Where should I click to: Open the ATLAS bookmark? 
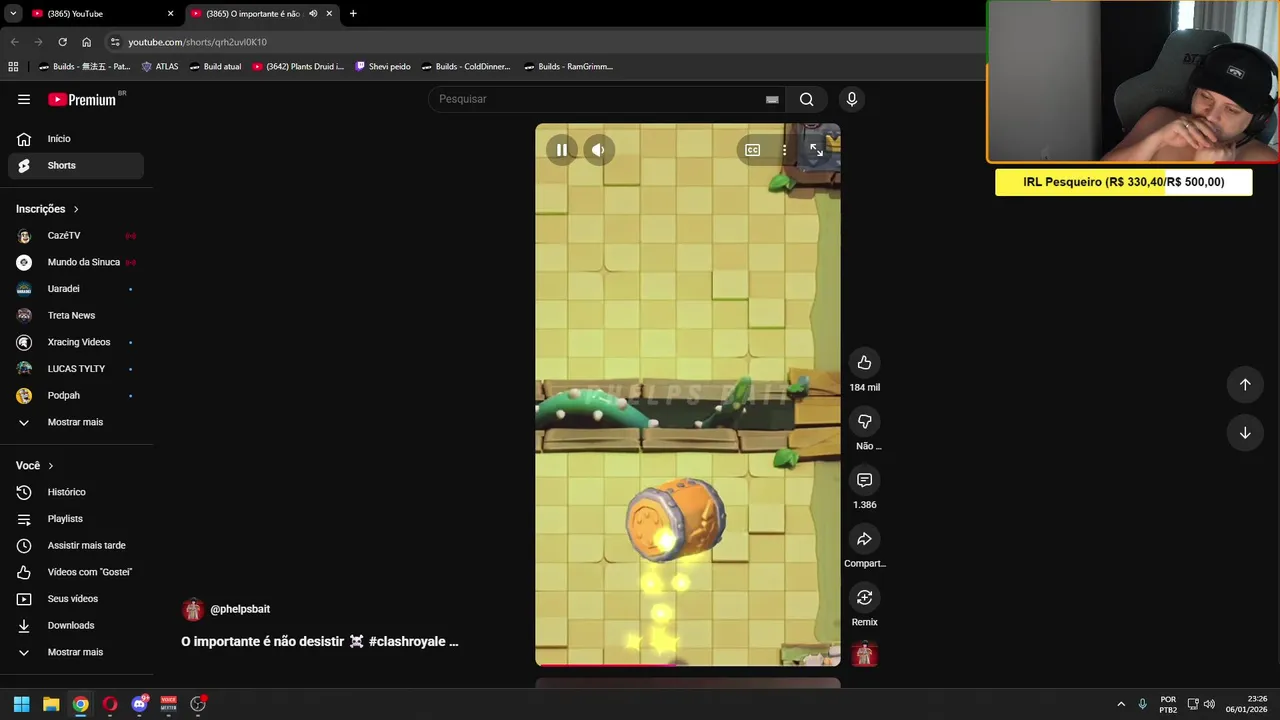(x=160, y=67)
